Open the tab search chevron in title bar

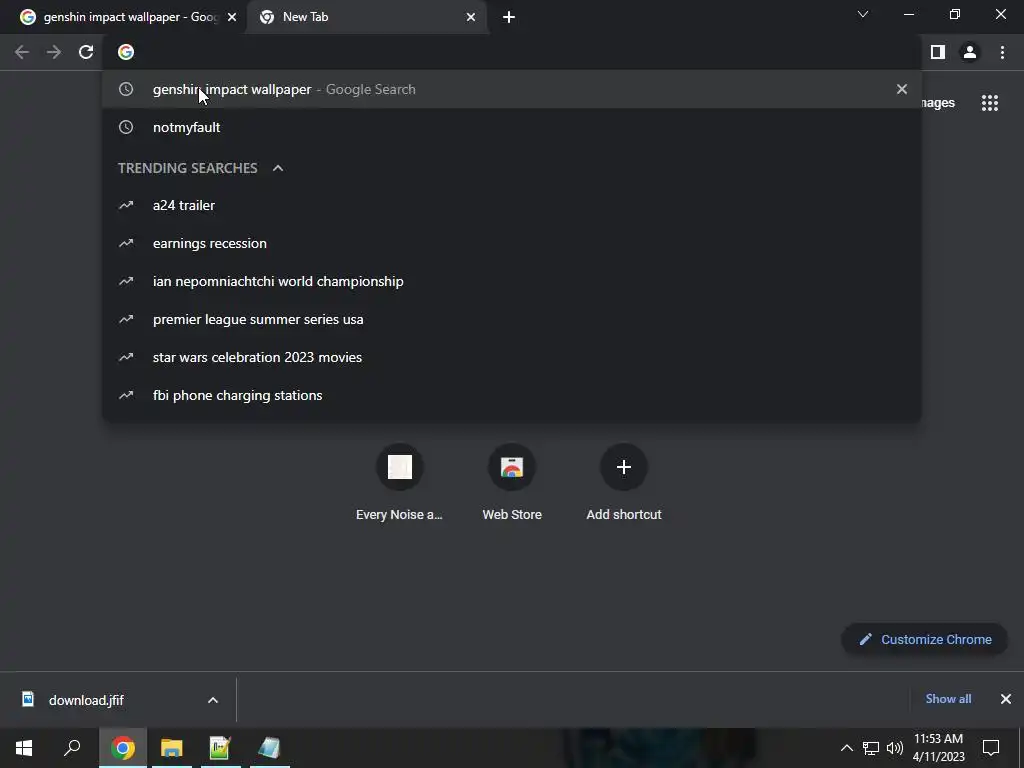pyautogui.click(x=863, y=14)
